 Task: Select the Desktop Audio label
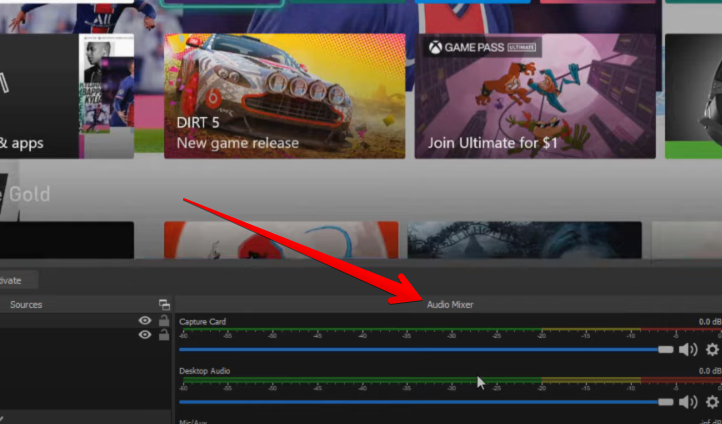(204, 371)
